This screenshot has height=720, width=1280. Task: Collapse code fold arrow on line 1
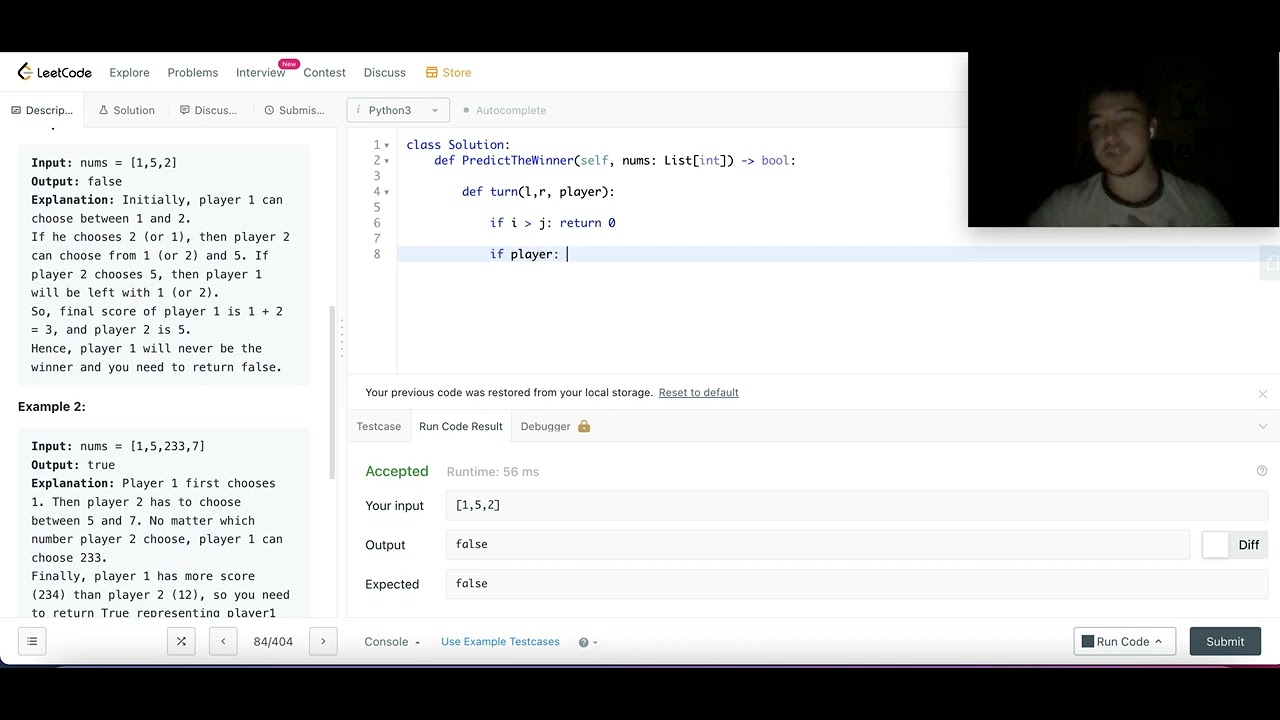(387, 145)
